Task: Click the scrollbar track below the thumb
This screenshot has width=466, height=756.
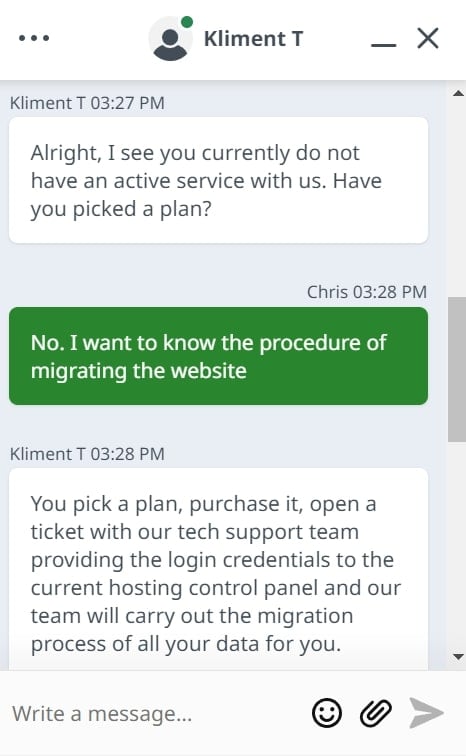Action: [x=456, y=545]
